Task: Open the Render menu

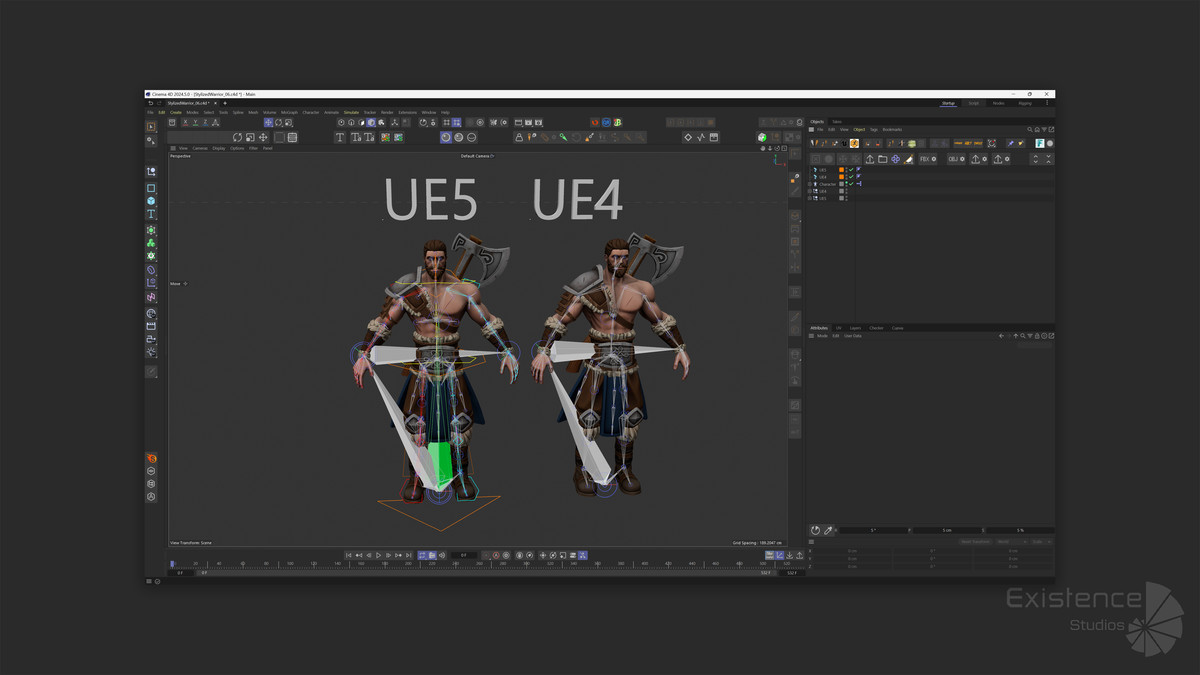Action: tap(387, 112)
